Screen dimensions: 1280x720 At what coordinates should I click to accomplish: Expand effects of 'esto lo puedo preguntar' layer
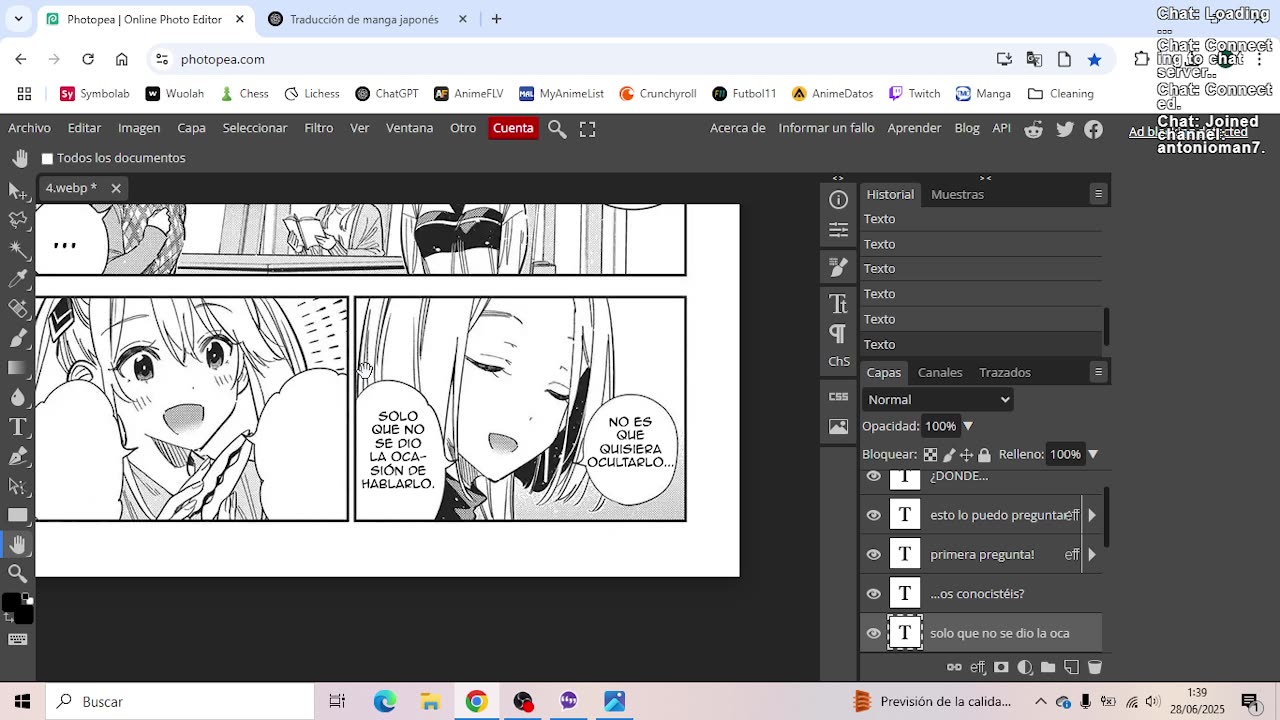point(1091,515)
